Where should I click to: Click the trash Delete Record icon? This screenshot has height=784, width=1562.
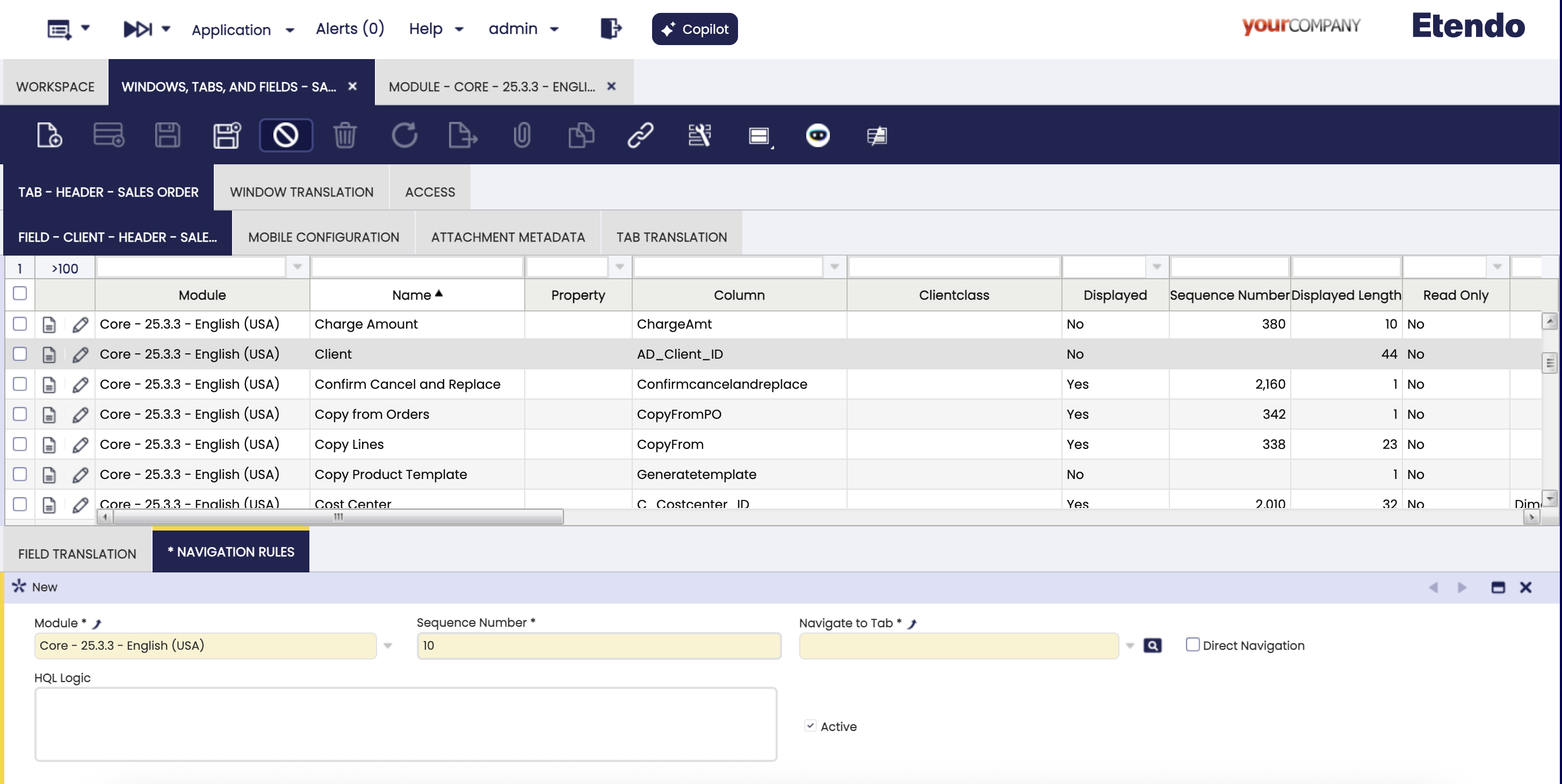point(344,135)
